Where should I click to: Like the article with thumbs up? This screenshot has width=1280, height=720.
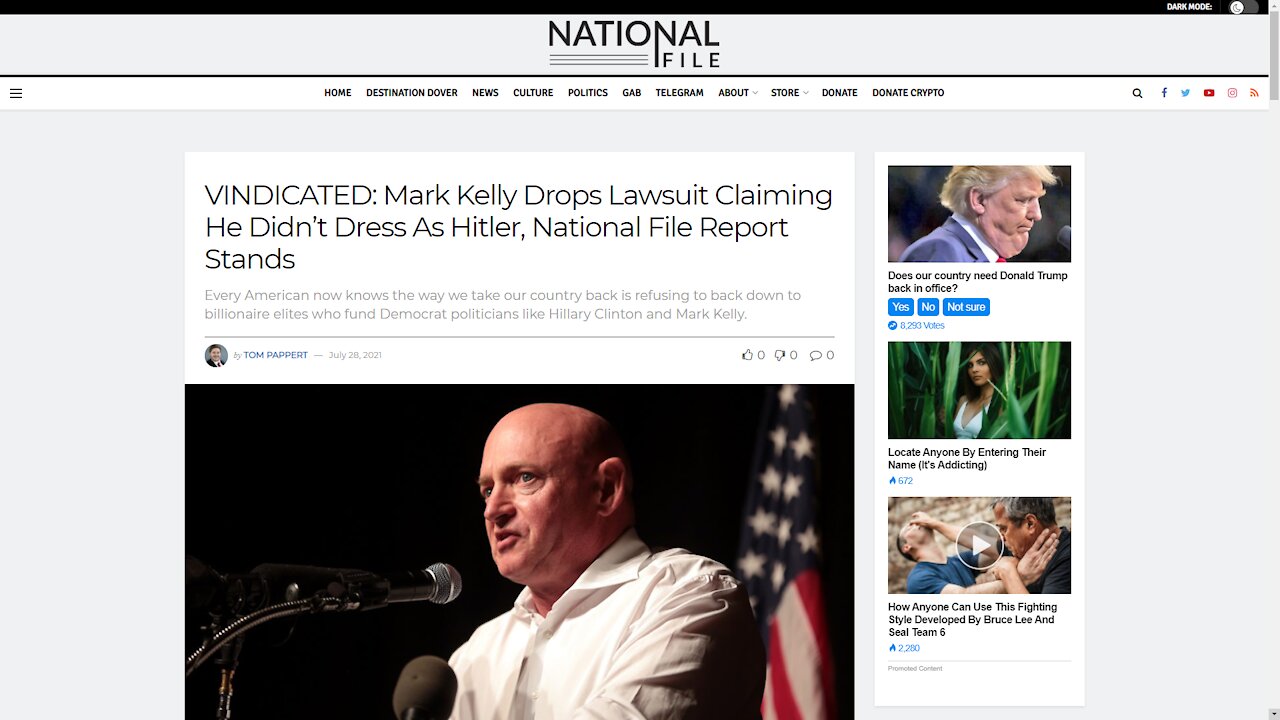(747, 355)
